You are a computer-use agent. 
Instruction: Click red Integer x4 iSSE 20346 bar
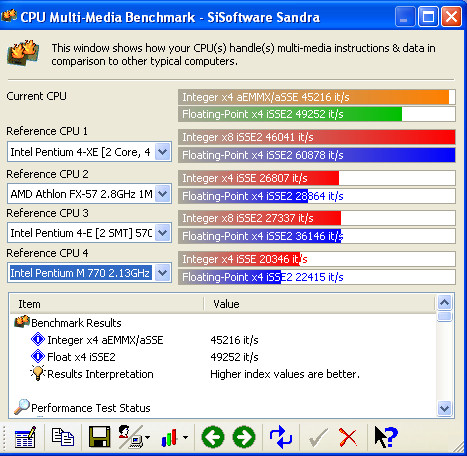point(317,259)
